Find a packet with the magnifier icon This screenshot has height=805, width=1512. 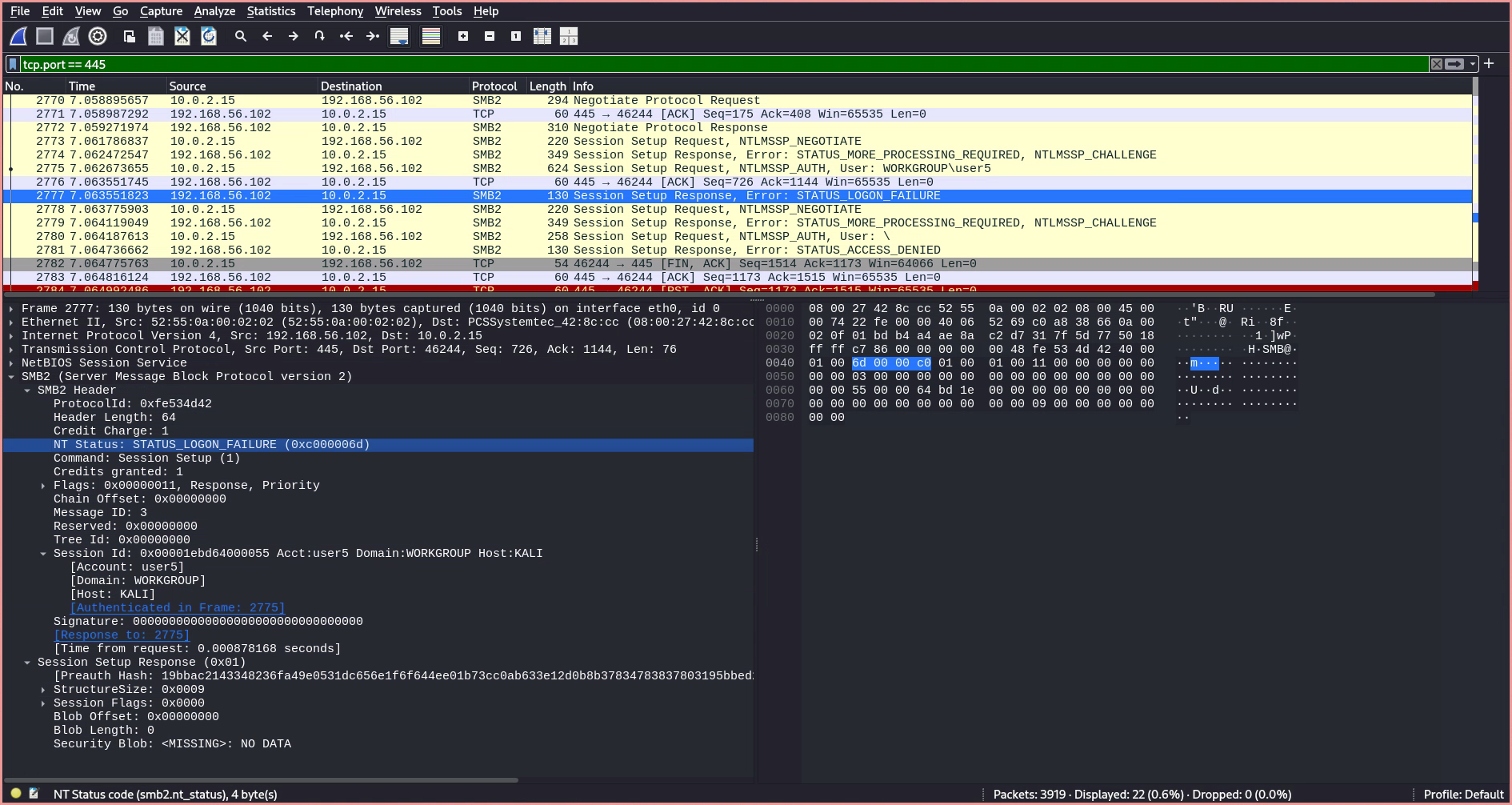(x=240, y=36)
